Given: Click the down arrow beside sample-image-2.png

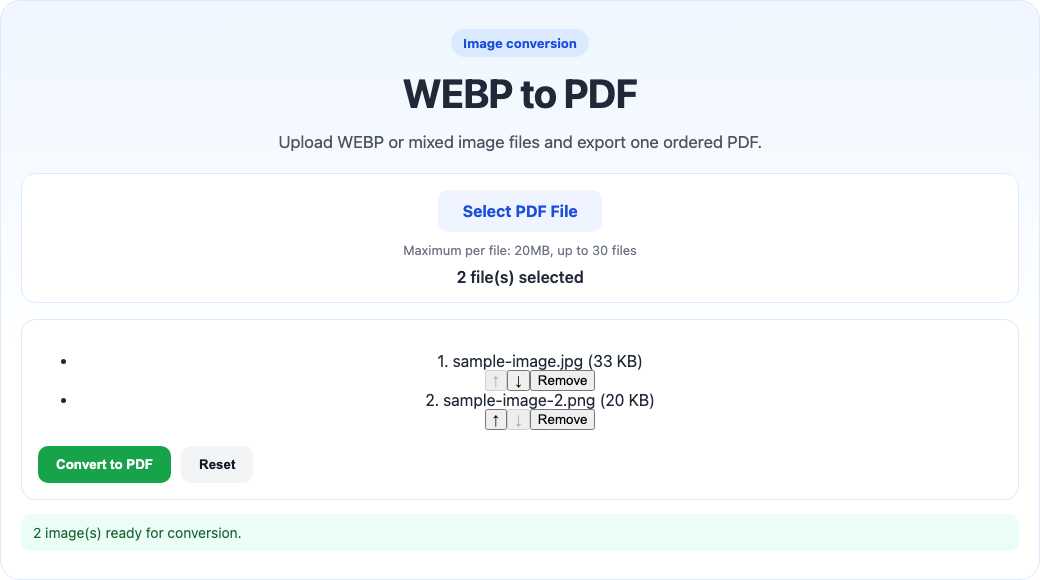Looking at the screenshot, I should pos(517,419).
